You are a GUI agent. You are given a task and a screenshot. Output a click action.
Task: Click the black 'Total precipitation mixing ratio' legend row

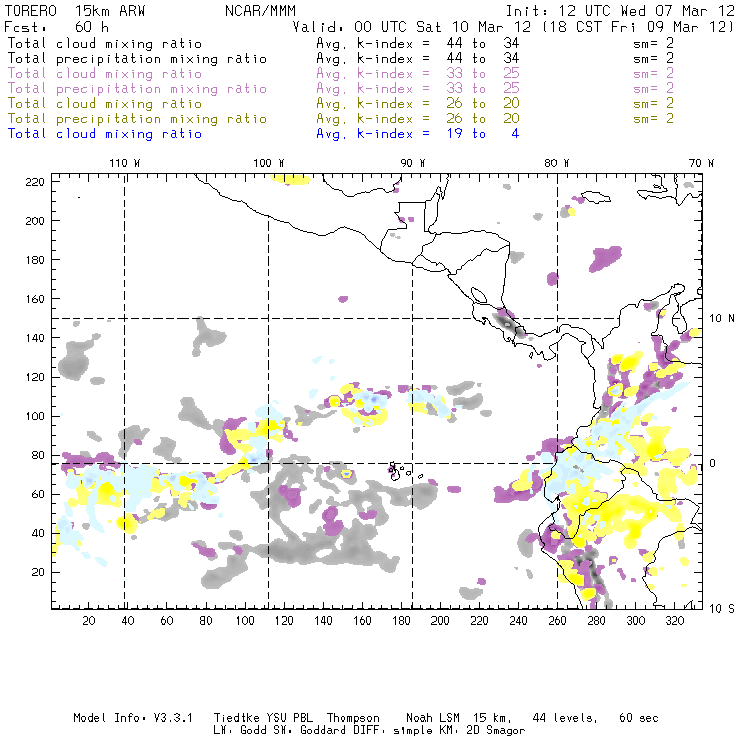340,59
